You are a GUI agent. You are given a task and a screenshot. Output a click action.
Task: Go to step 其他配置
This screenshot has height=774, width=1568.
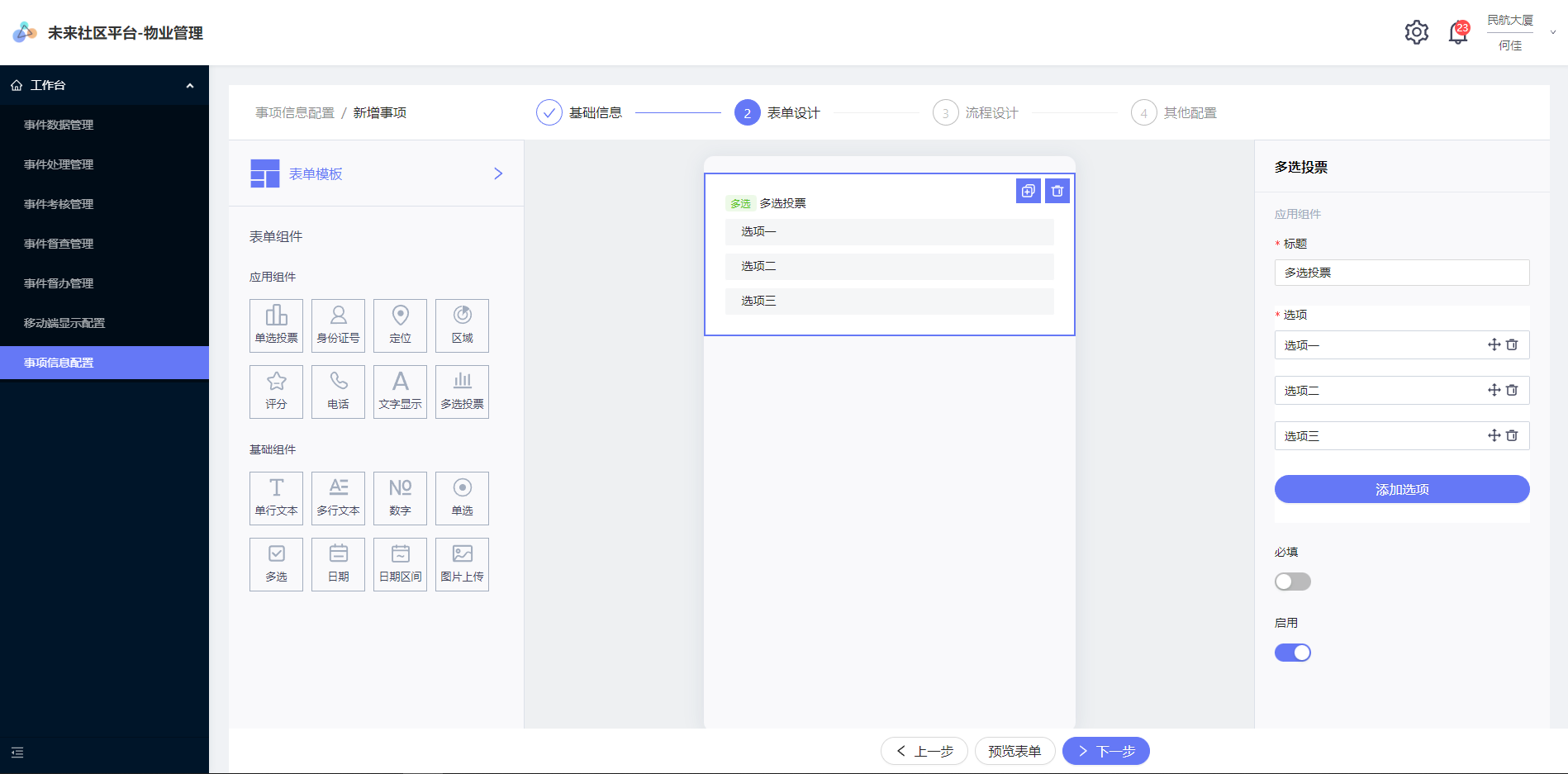(x=1174, y=112)
